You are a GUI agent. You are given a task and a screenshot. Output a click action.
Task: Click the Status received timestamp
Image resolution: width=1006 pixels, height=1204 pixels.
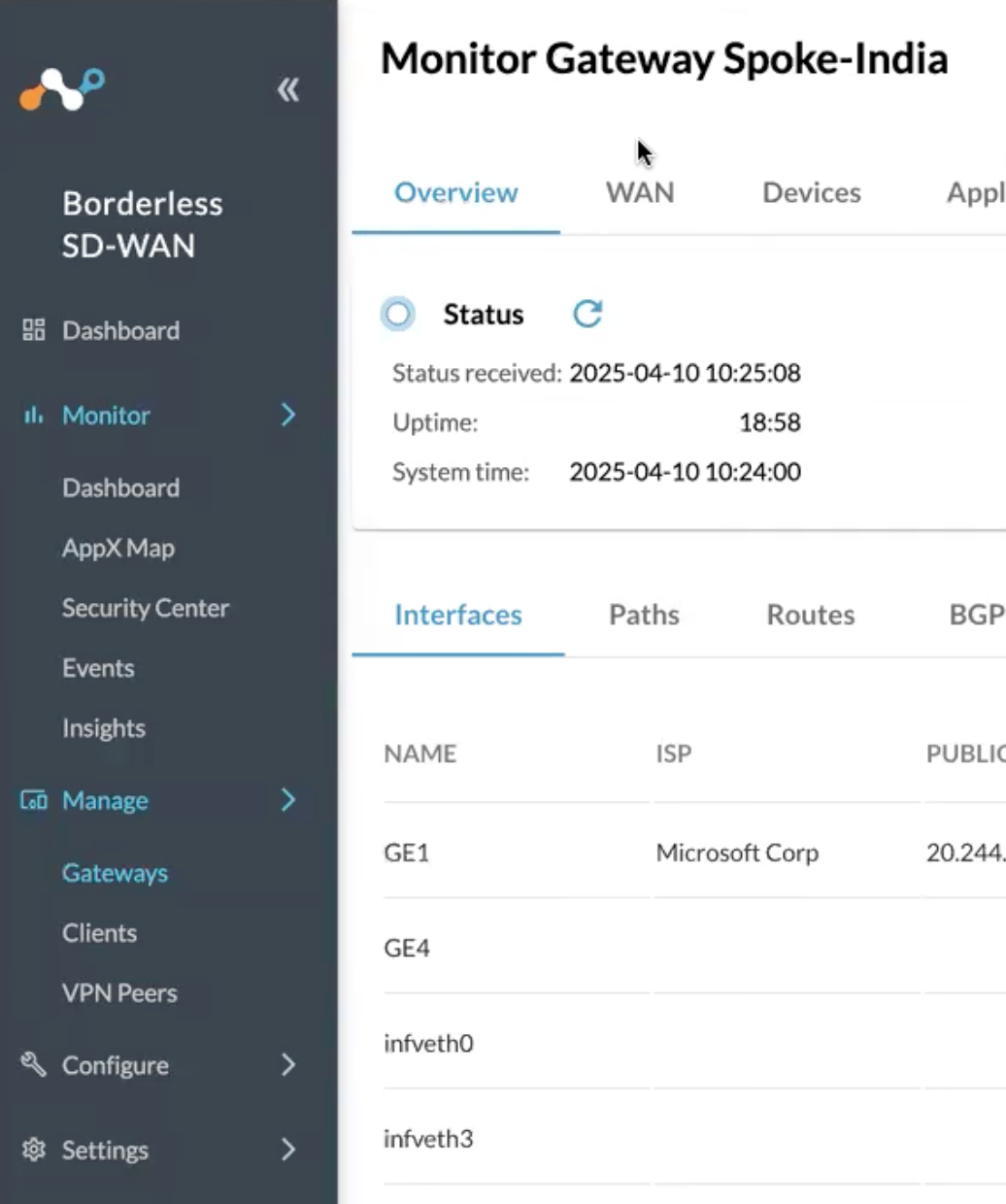(x=685, y=373)
